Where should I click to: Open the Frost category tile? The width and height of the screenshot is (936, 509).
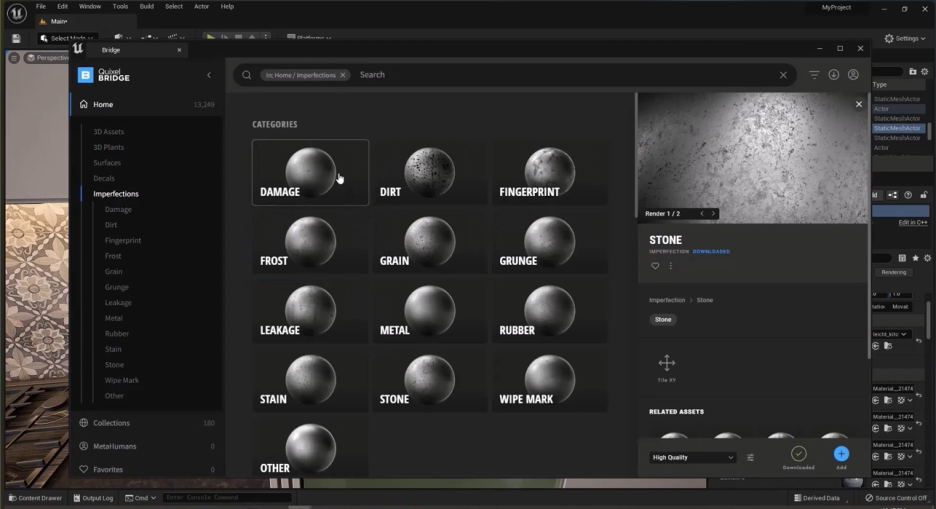[x=310, y=242]
